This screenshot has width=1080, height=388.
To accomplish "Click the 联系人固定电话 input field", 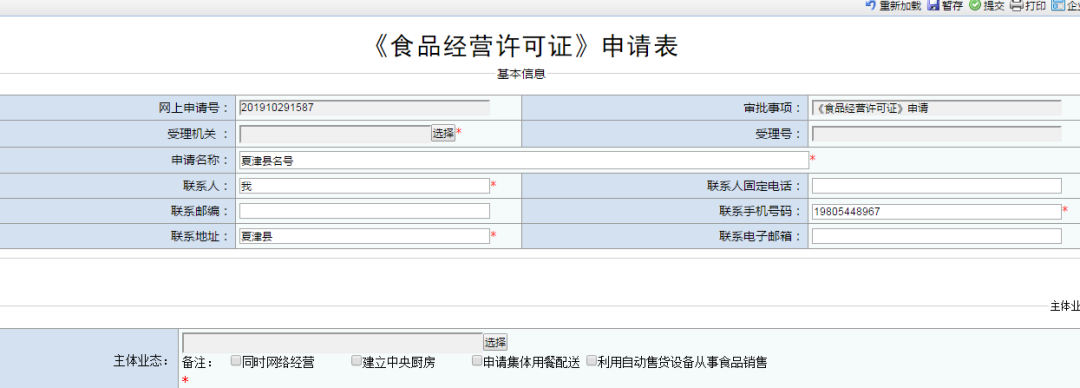I will point(937,185).
